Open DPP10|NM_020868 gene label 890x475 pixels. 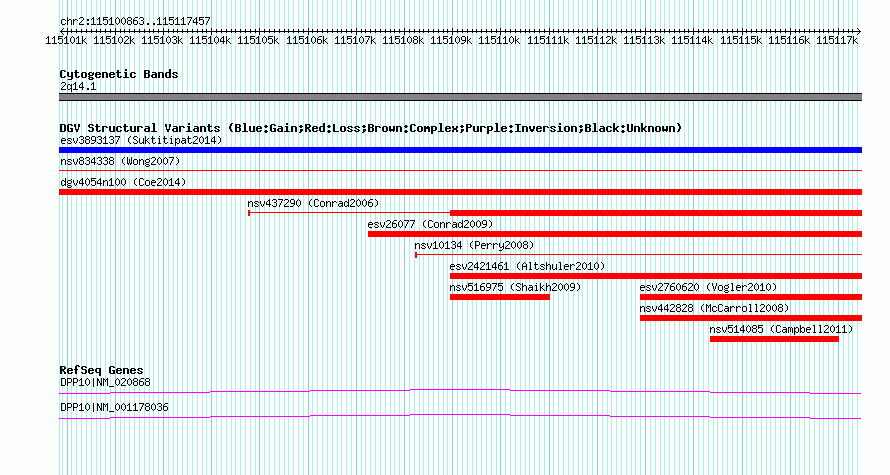pos(106,382)
